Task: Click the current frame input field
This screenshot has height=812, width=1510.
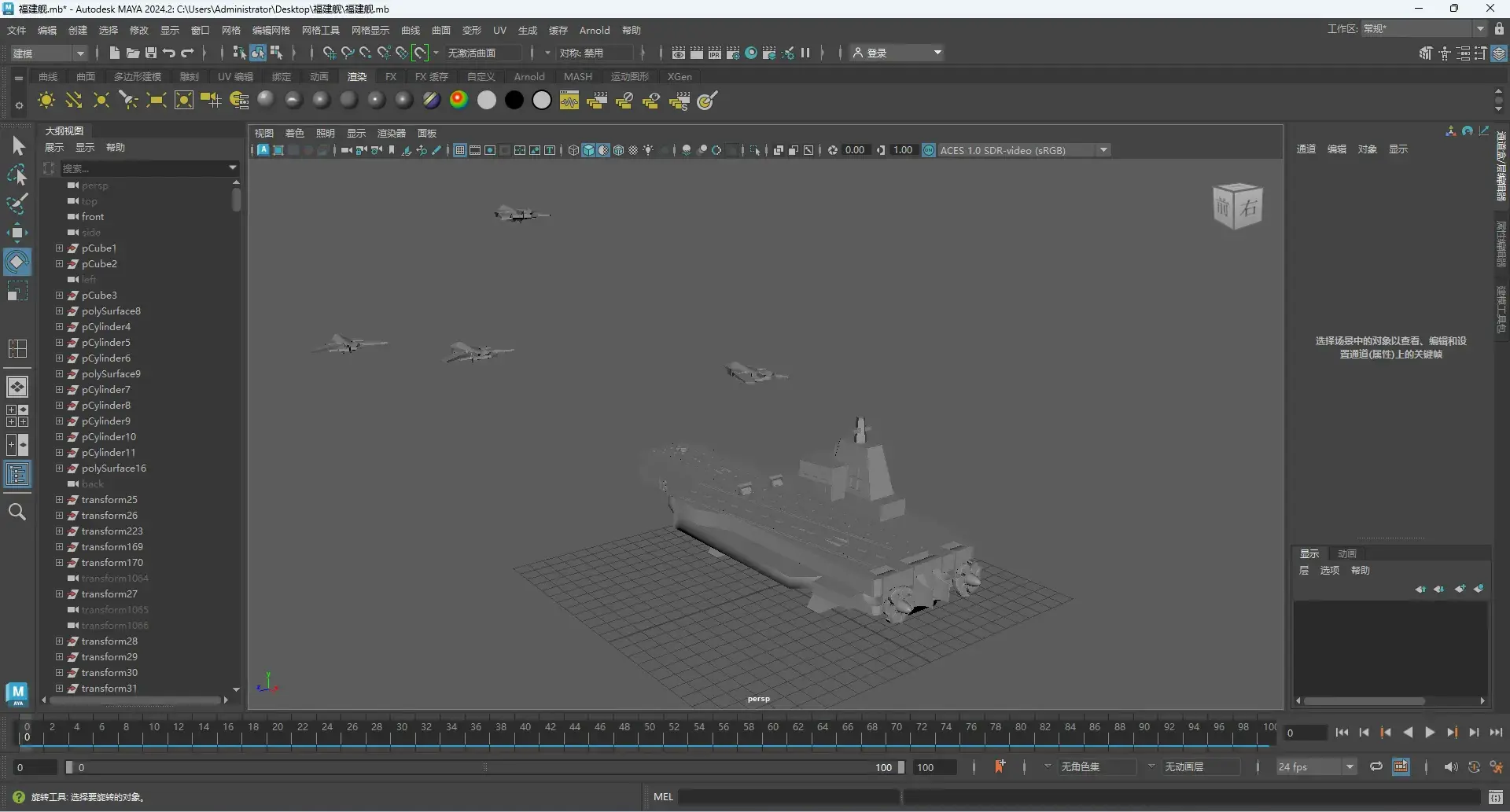Action: [1305, 733]
